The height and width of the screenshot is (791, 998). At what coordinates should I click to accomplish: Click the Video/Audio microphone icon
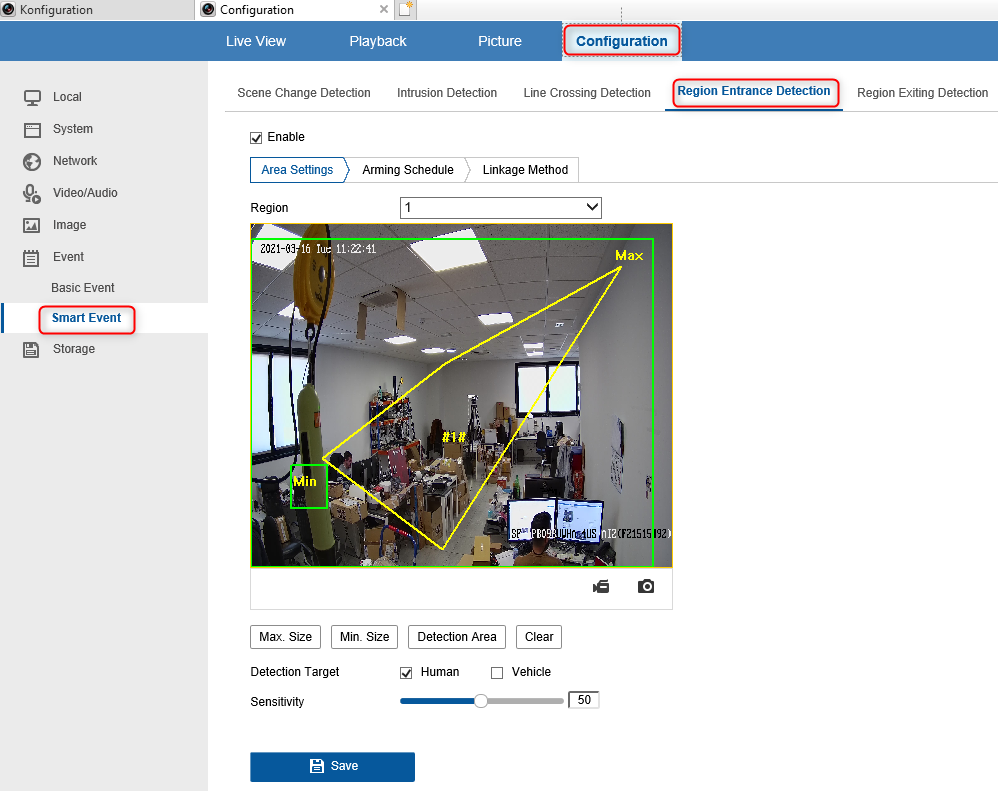[32, 193]
